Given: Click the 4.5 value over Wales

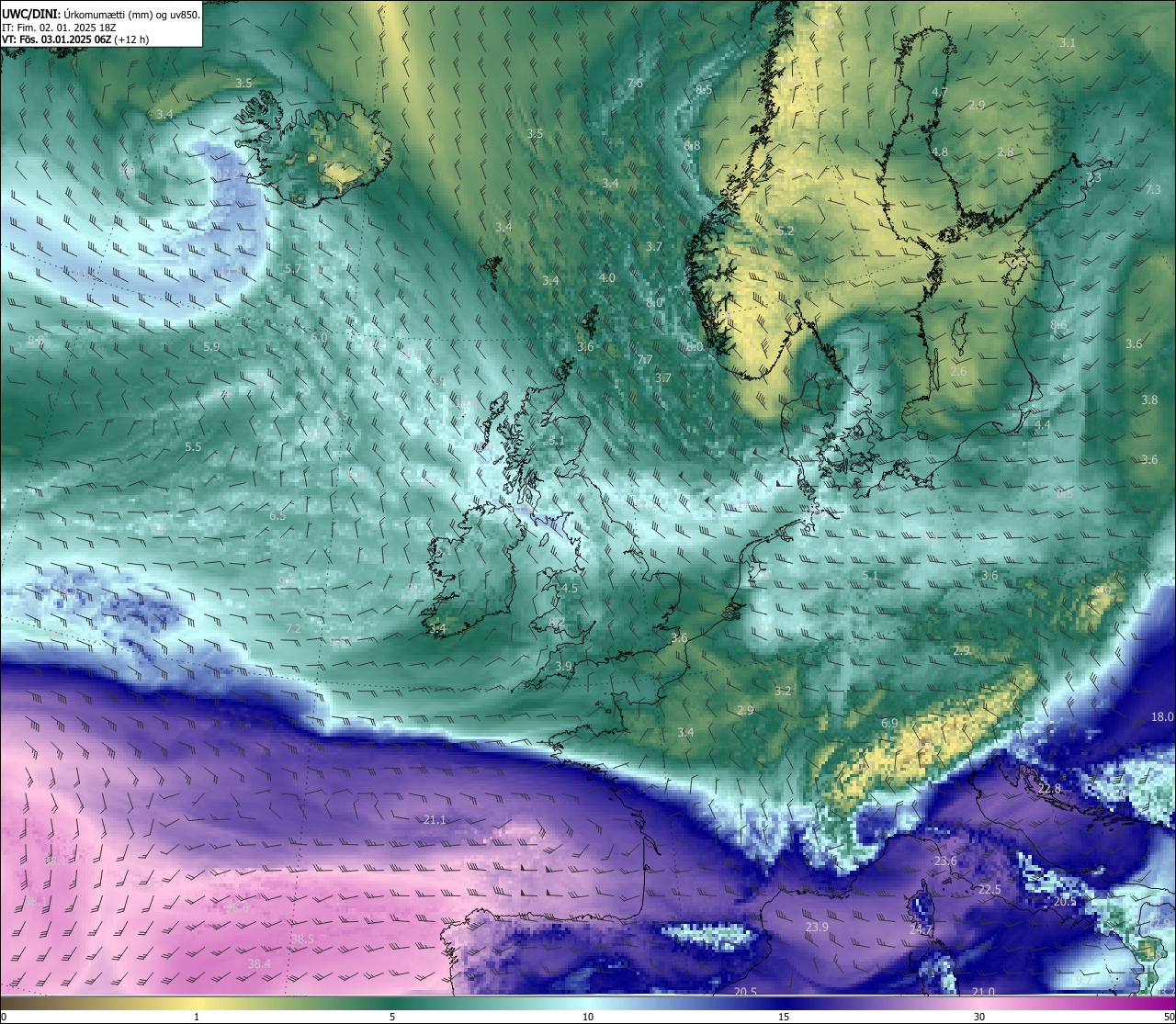Looking at the screenshot, I should (569, 589).
